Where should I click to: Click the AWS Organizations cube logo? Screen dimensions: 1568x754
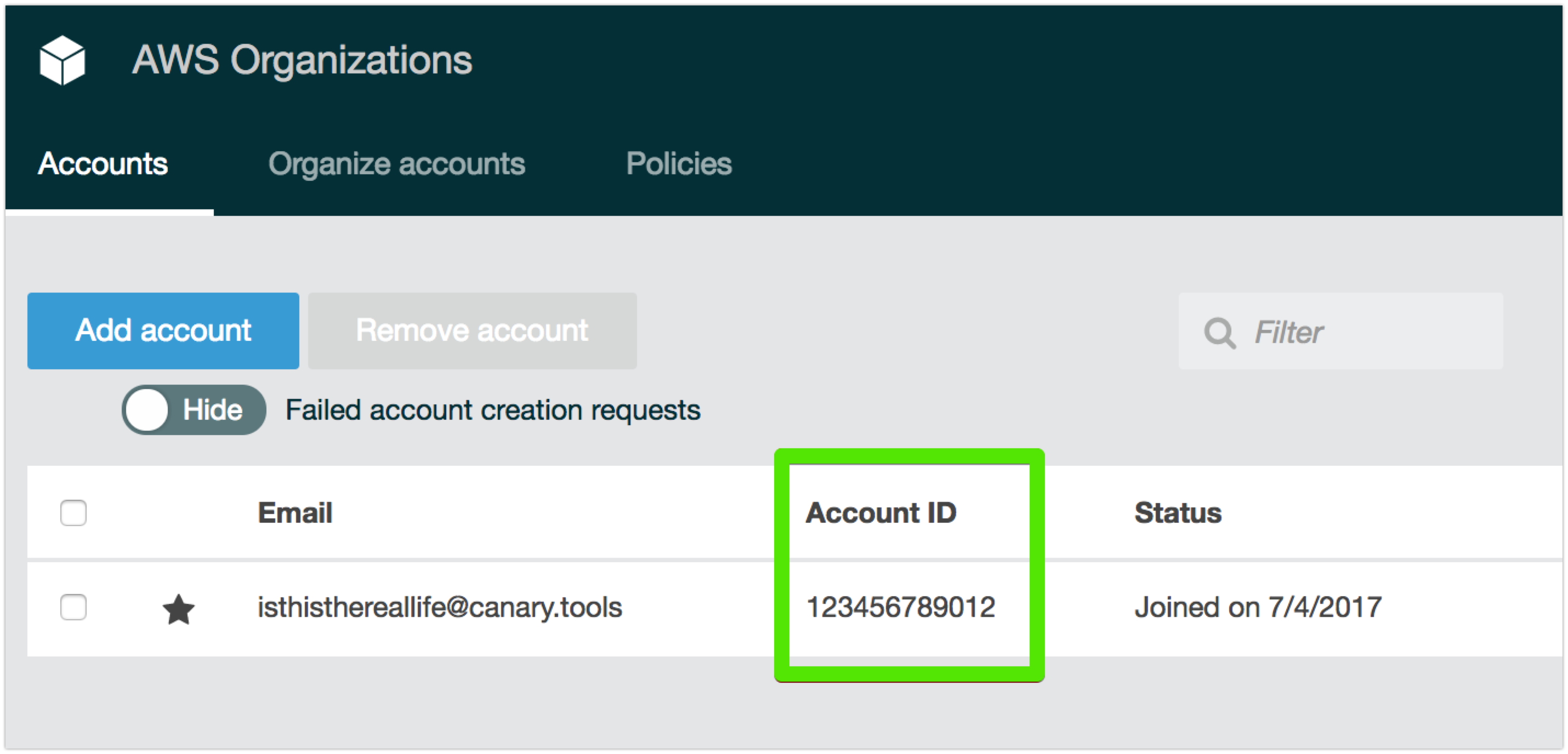pyautogui.click(x=62, y=60)
